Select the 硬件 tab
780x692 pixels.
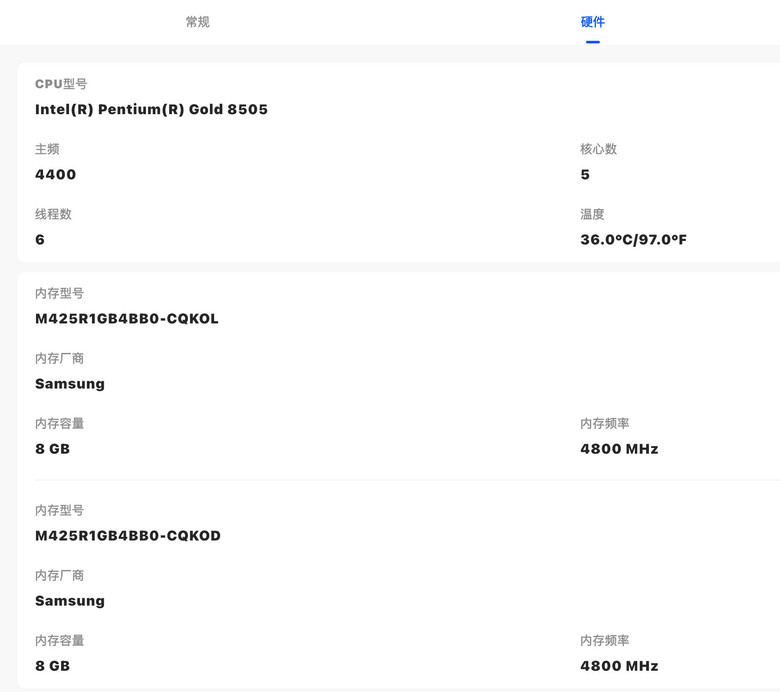592,22
